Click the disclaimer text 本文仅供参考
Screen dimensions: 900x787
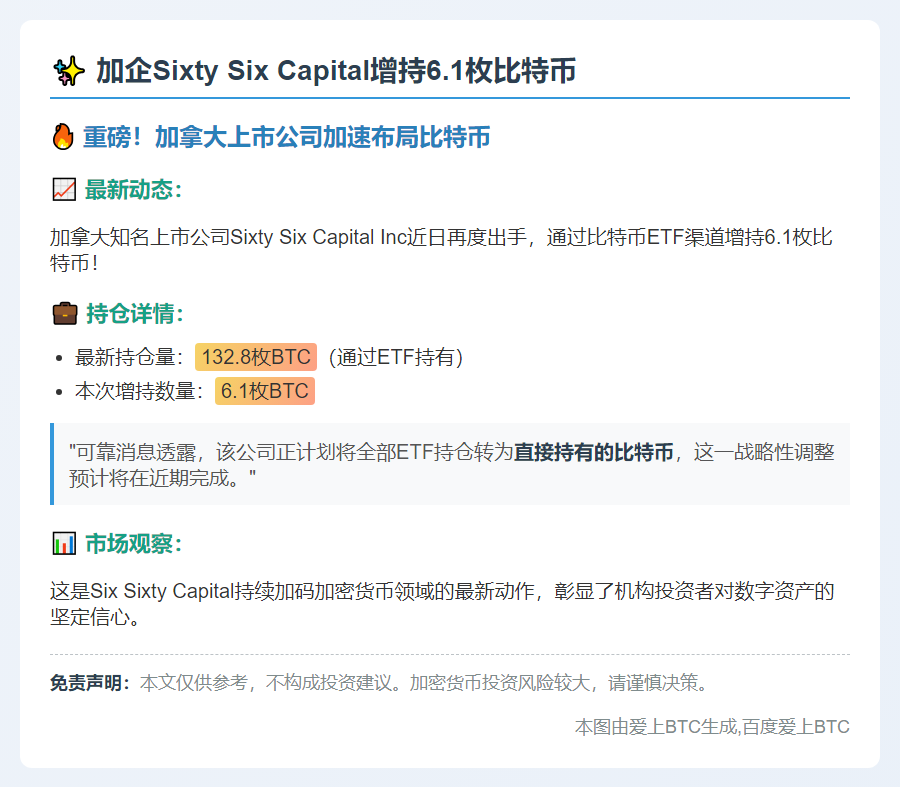(425, 683)
